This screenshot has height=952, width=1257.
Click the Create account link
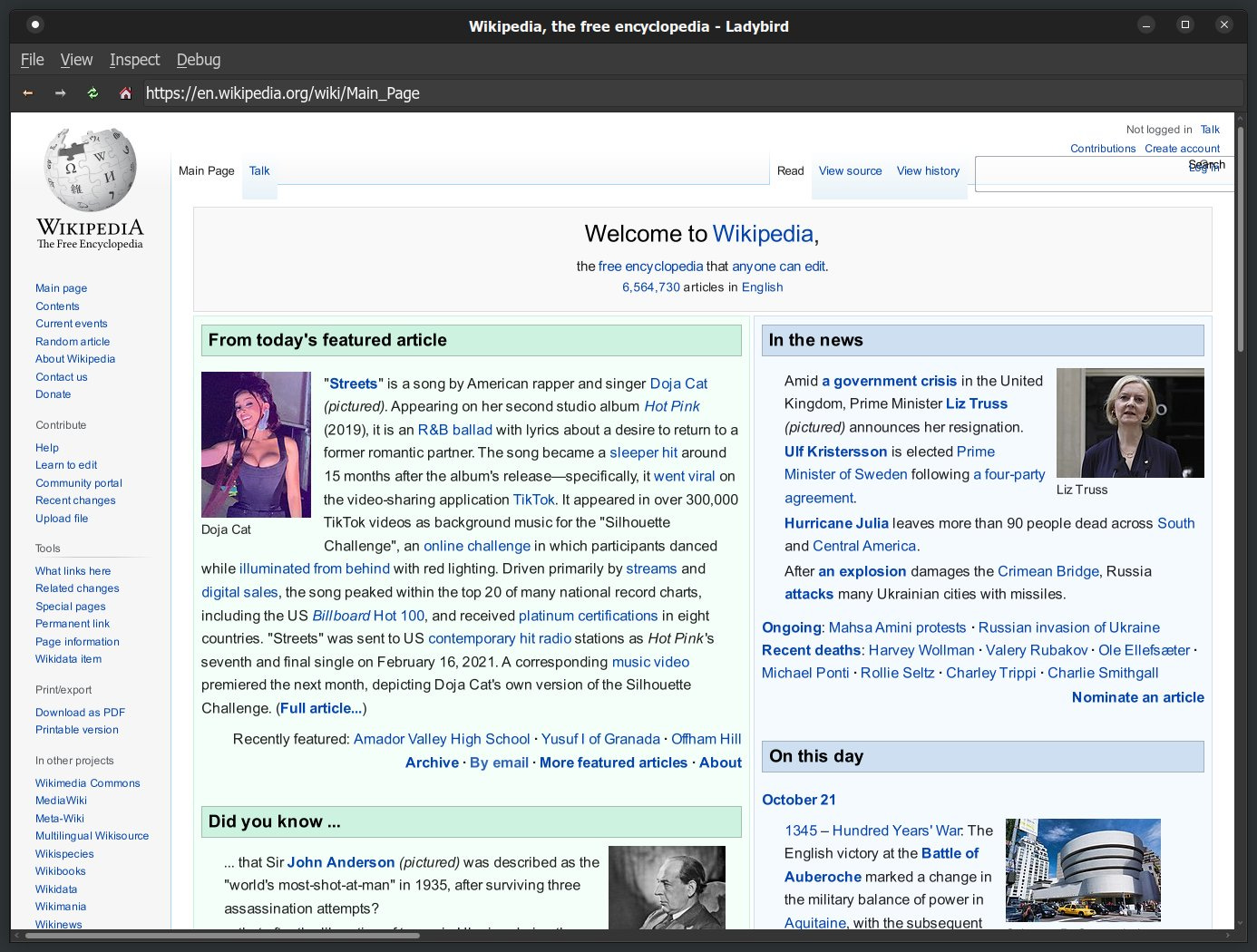pyautogui.click(x=1182, y=148)
